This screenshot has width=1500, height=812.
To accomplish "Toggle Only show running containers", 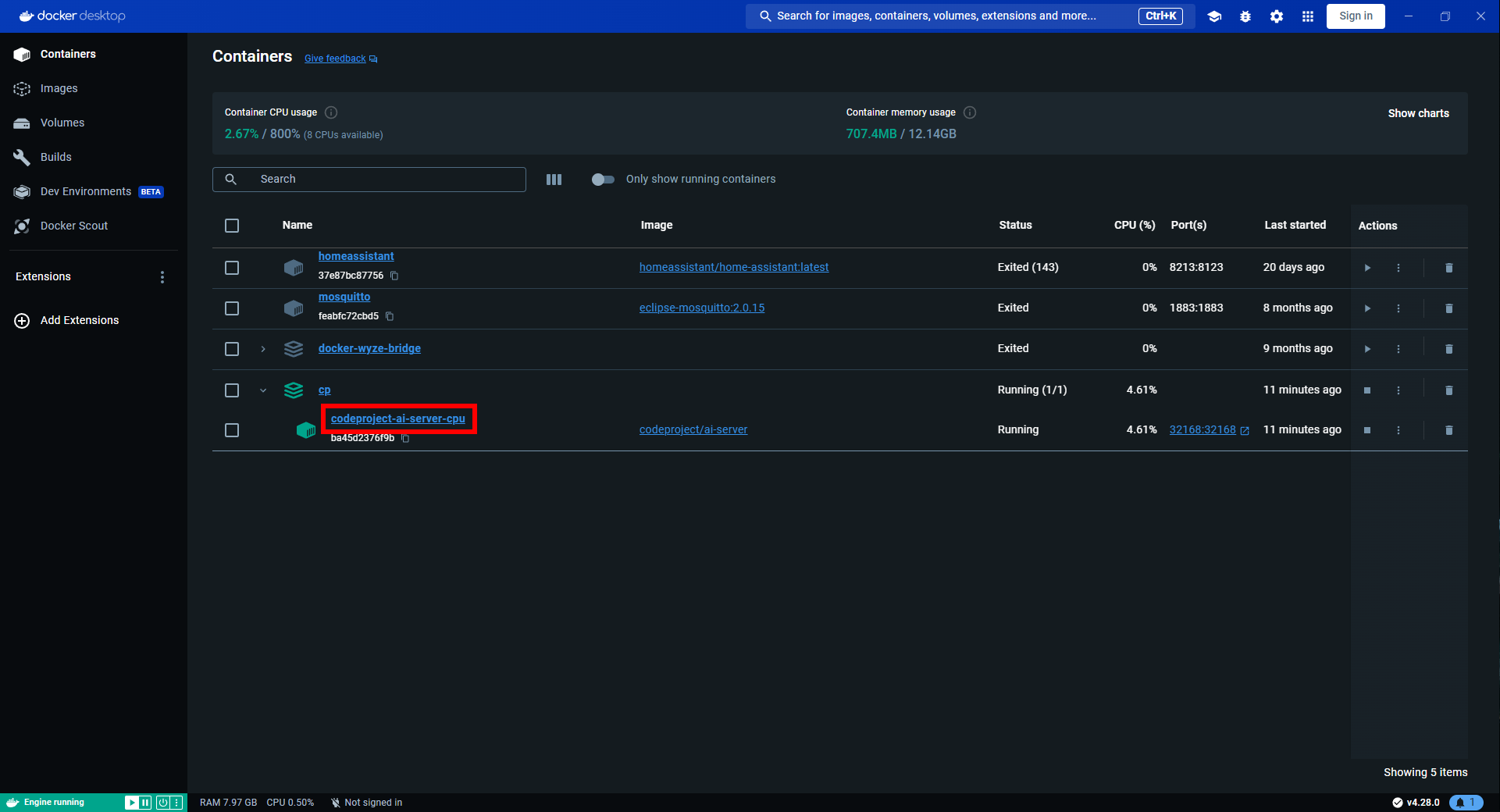I will click(x=603, y=180).
